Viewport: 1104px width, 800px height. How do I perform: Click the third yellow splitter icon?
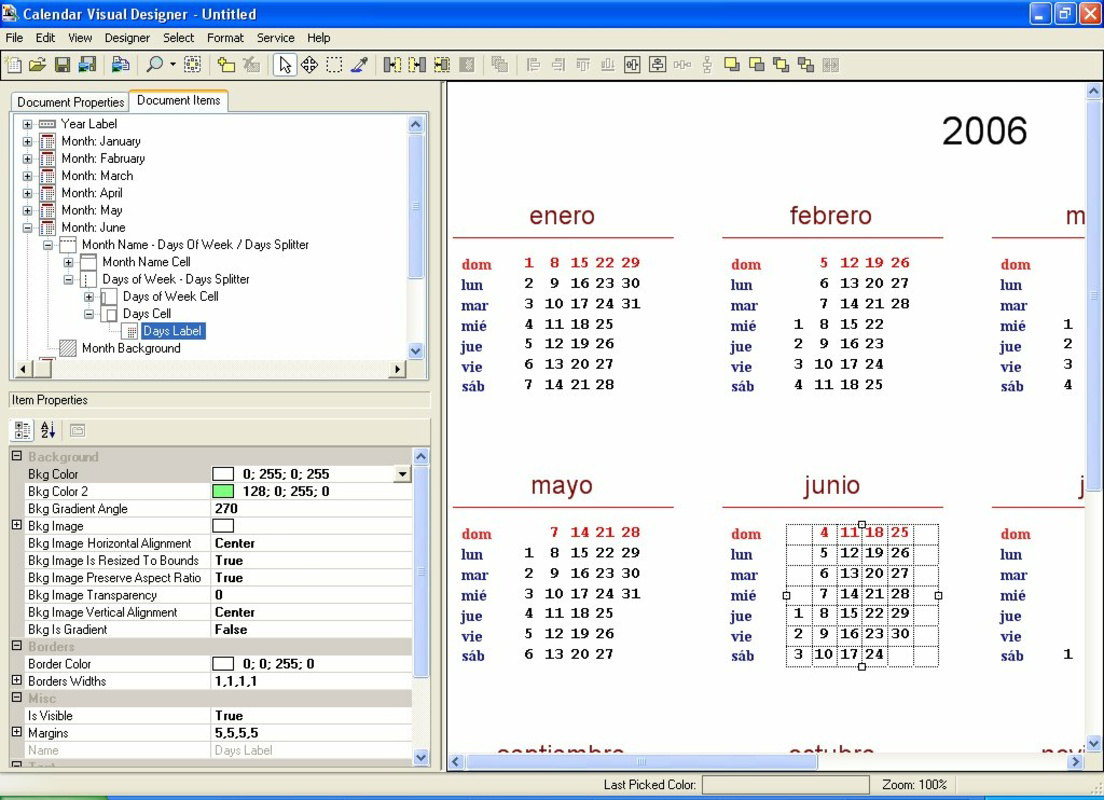441,65
